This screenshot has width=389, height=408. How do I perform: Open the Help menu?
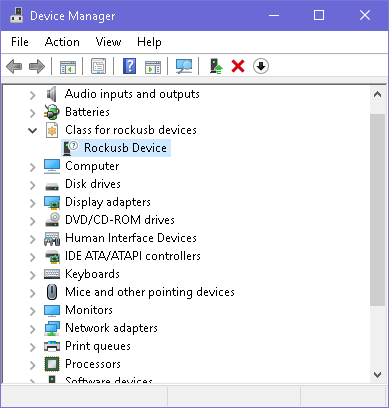[x=149, y=42]
